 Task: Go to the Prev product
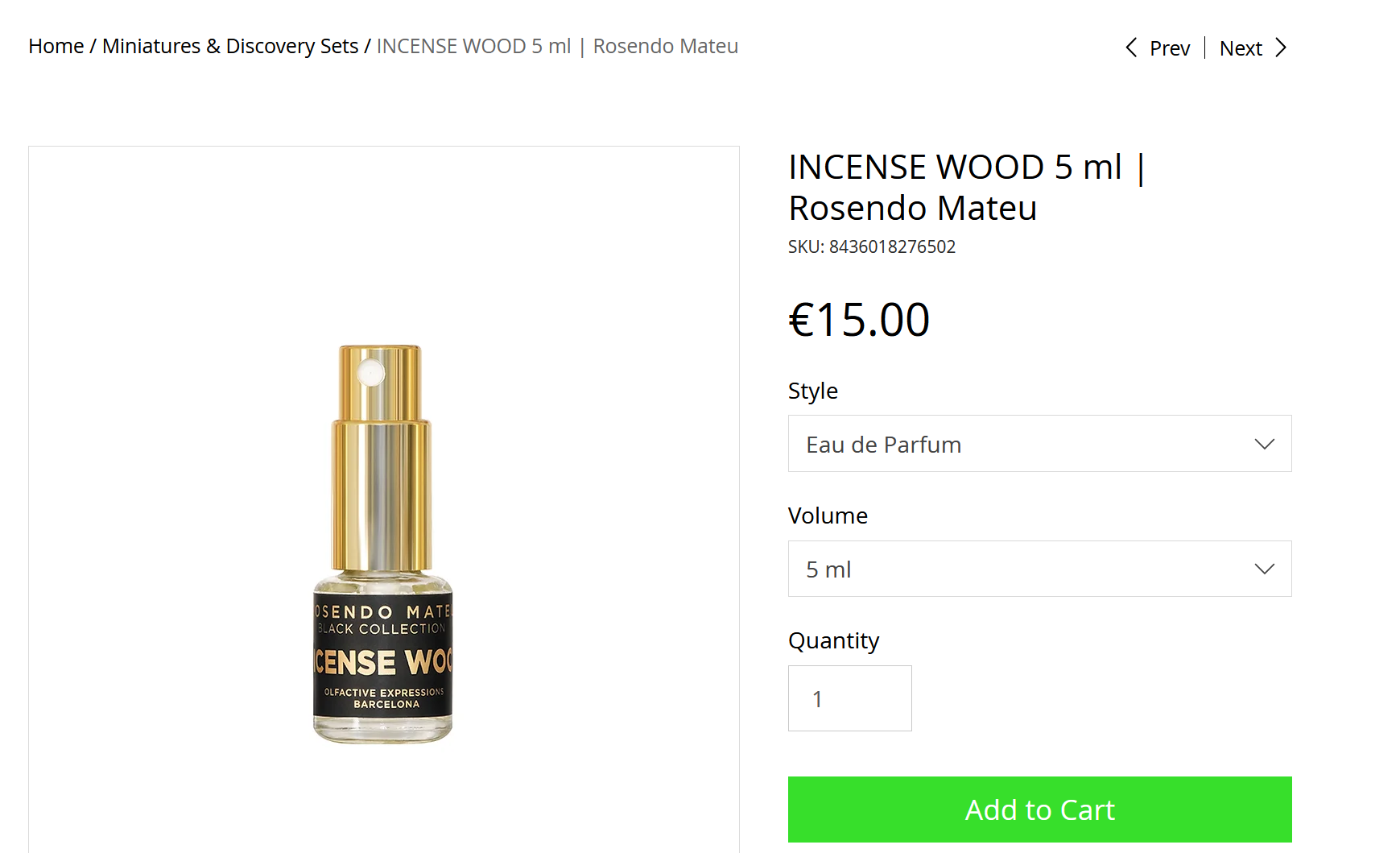pos(1169,48)
